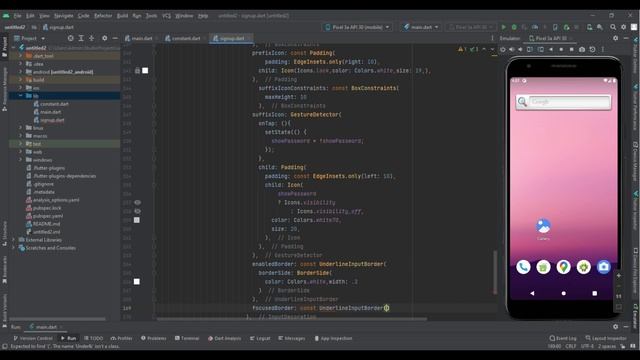Open Problems tool window
The width and height of the screenshot is (640, 360).
click(153, 338)
